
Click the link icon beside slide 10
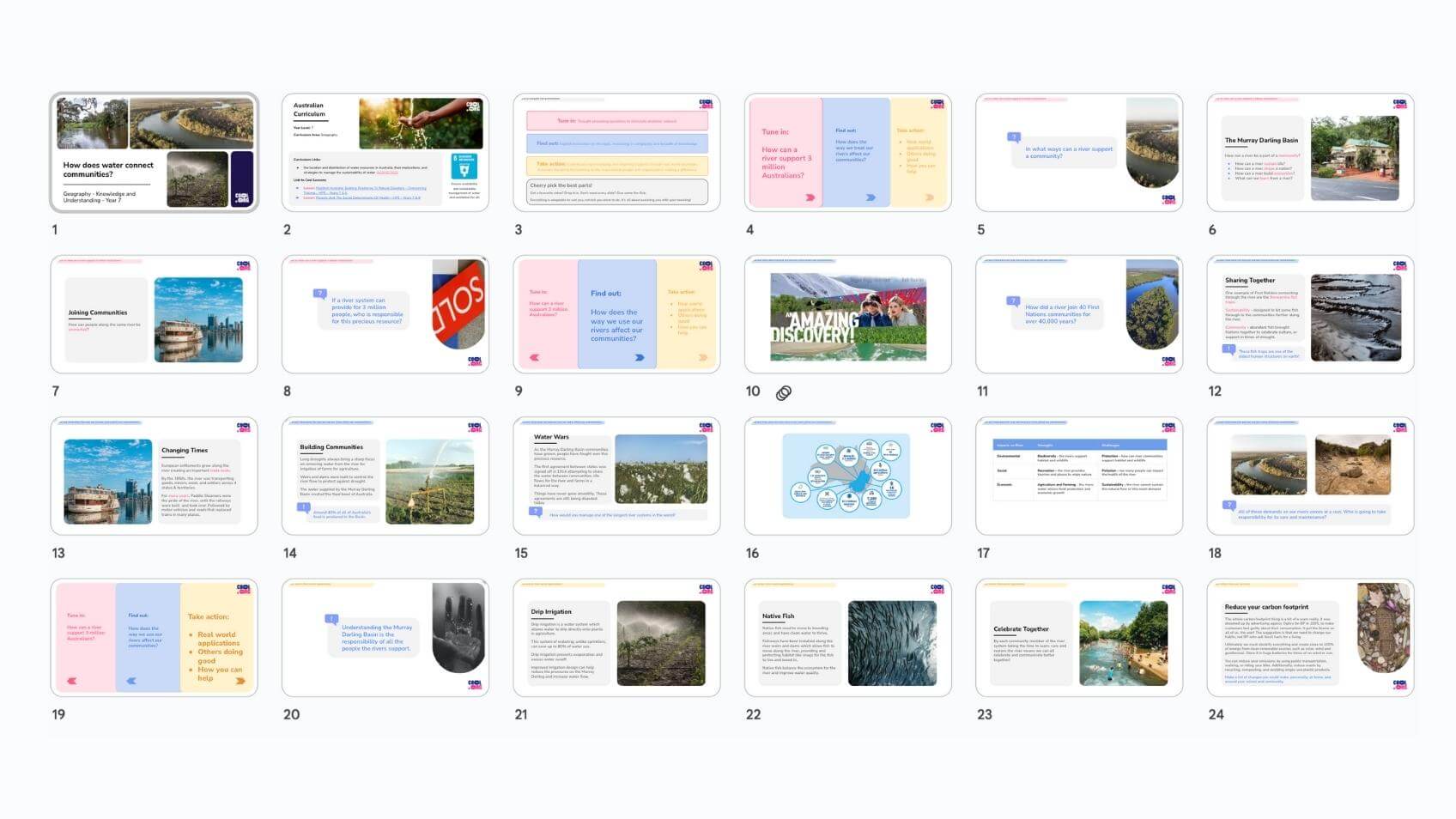point(783,393)
